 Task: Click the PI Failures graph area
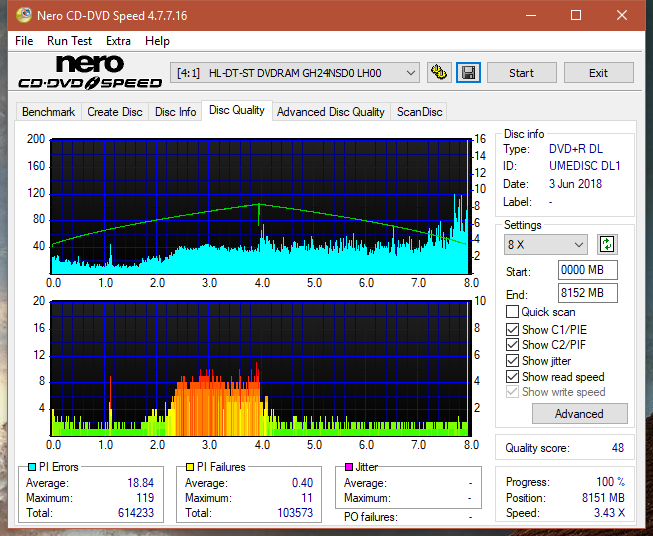point(260,369)
